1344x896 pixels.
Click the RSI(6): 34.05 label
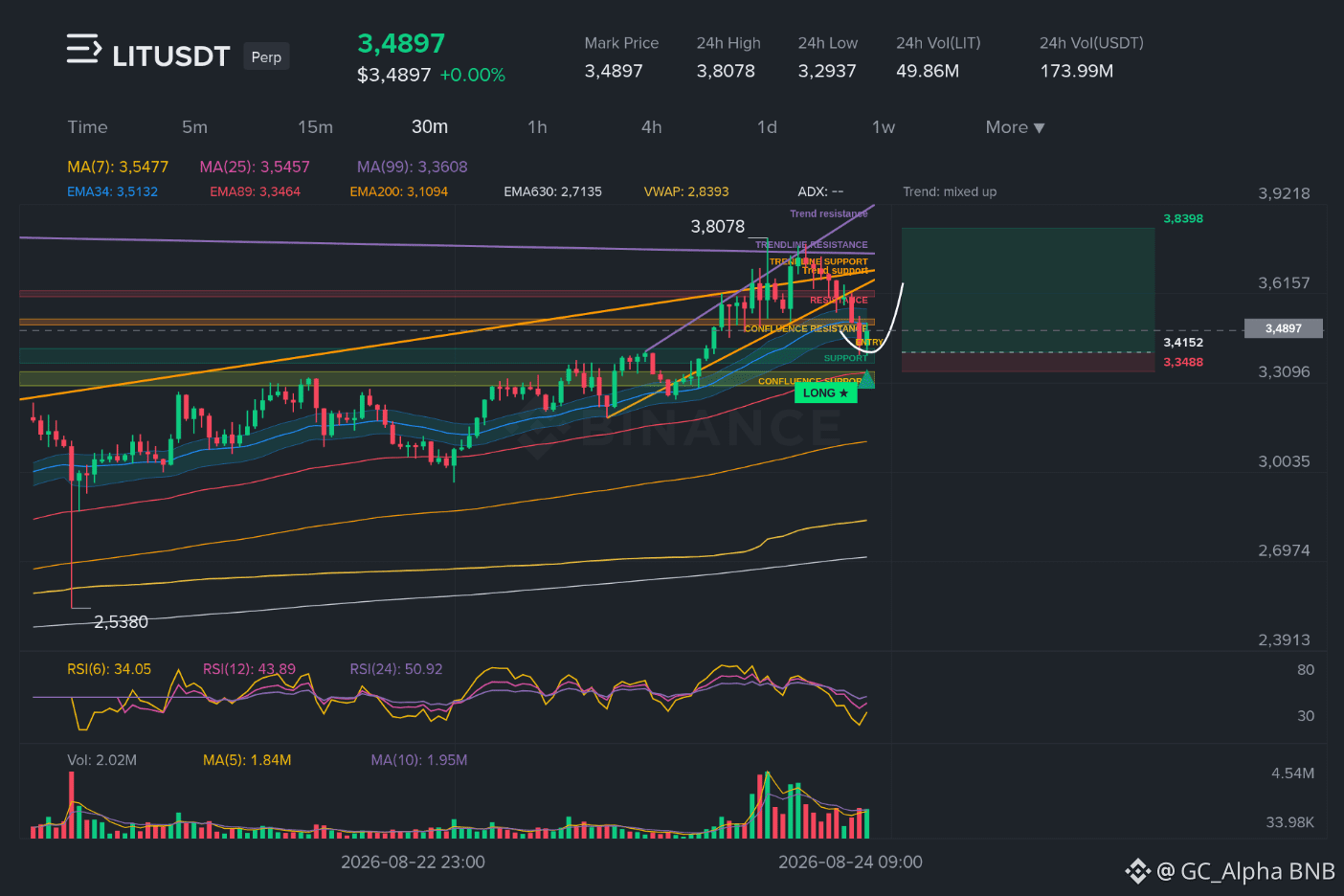point(109,669)
